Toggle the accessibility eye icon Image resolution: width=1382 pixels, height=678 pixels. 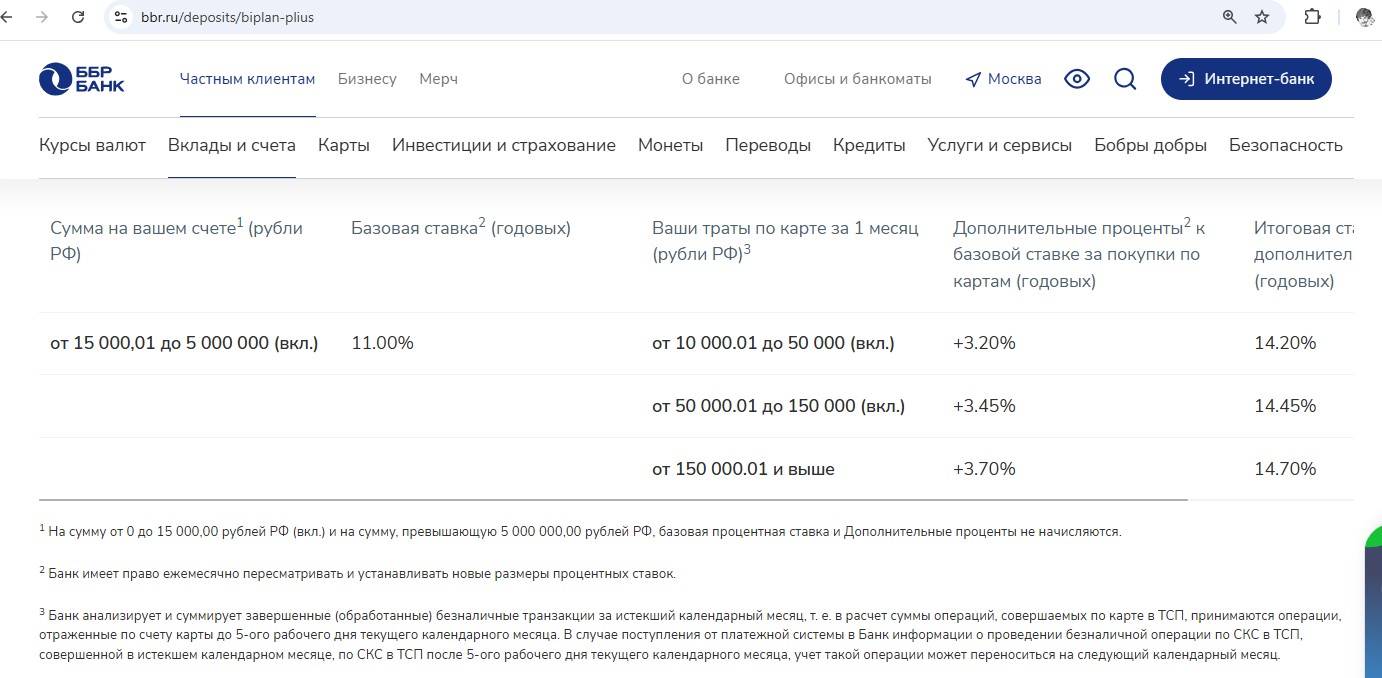[x=1077, y=79]
